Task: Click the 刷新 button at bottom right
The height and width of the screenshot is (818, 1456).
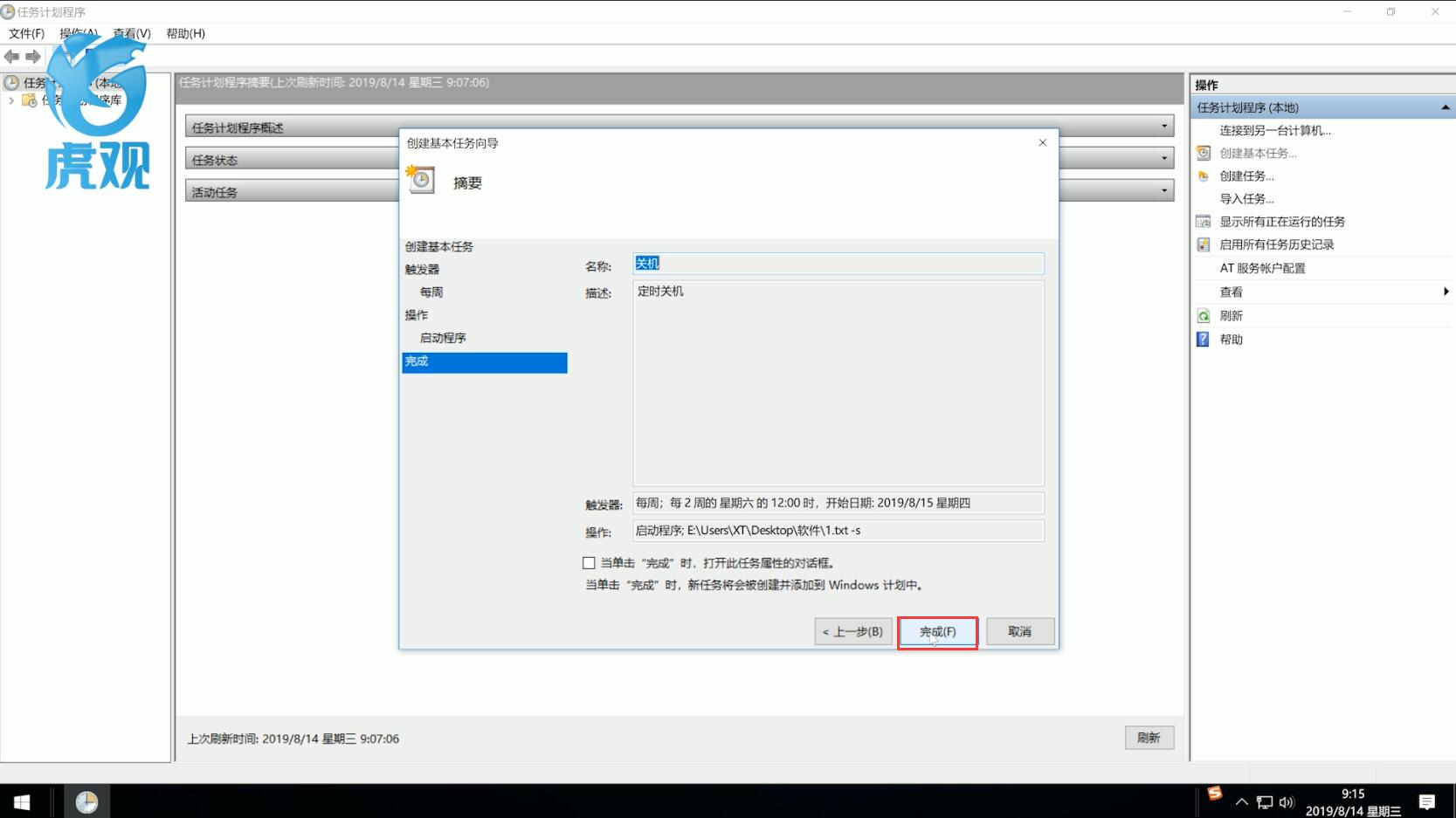Action: point(1149,738)
